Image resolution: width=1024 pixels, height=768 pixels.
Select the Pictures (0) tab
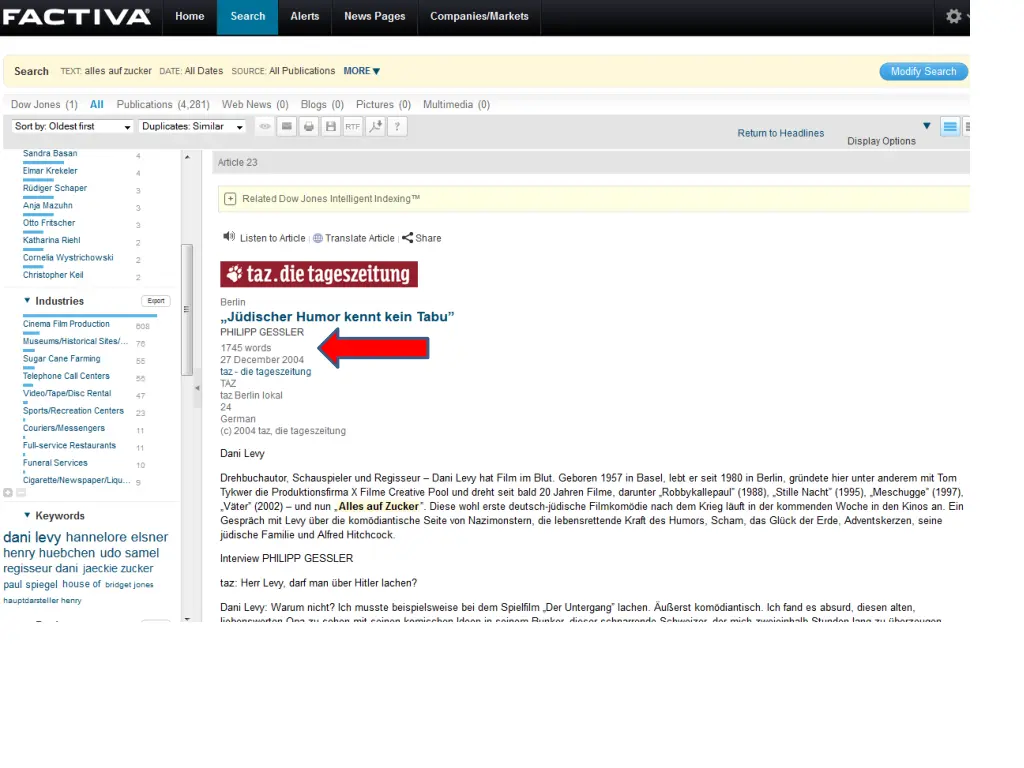pyautogui.click(x=383, y=104)
